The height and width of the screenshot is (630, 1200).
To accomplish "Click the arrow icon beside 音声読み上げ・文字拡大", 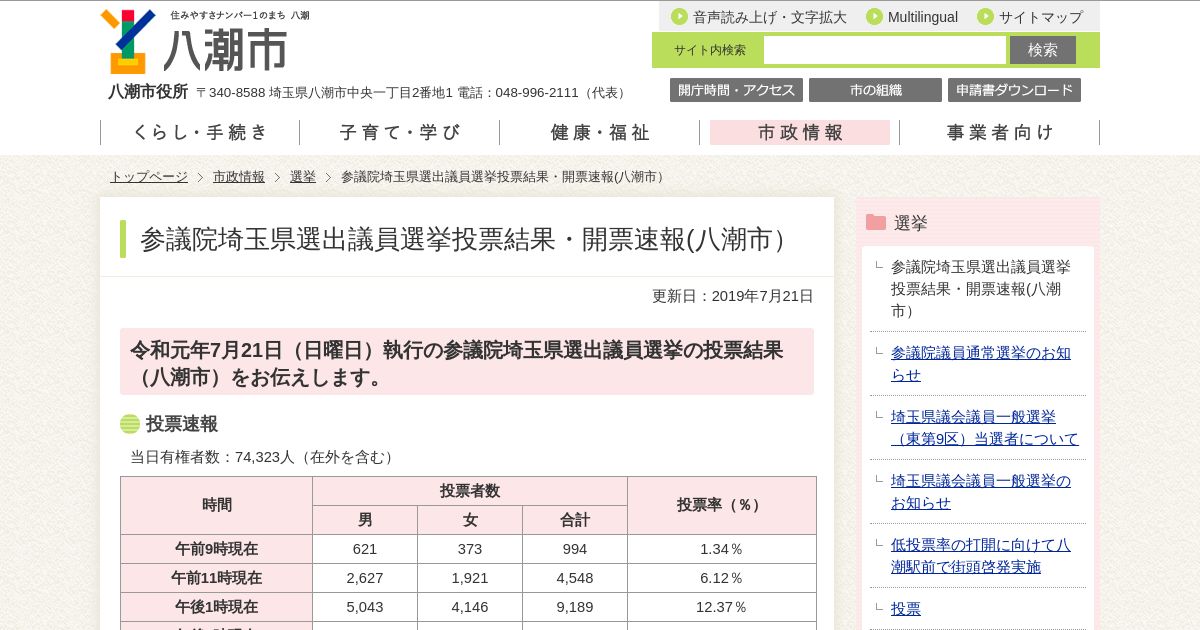I will [x=679, y=16].
